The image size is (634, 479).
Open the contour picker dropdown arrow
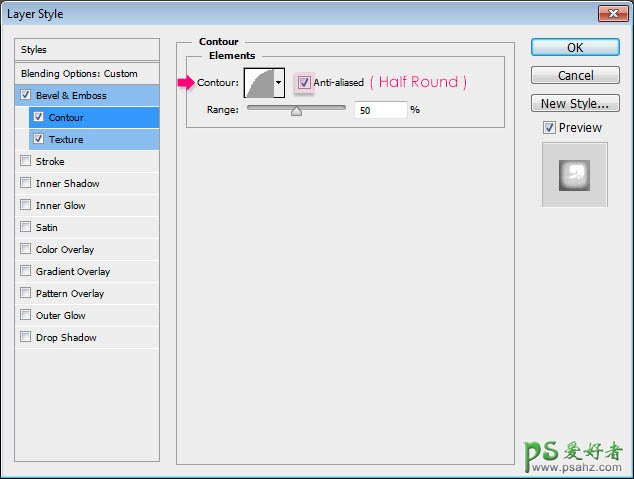[279, 82]
